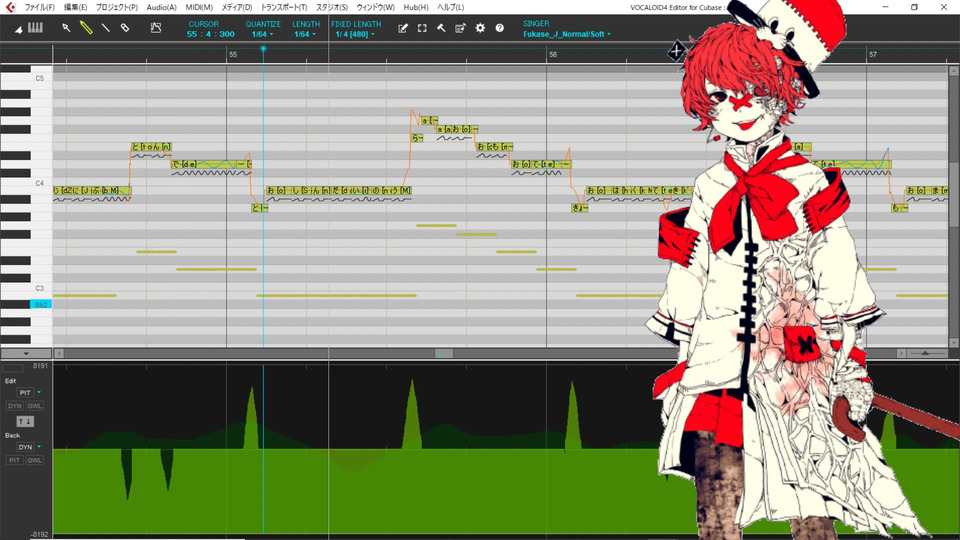
Task: Open the QUANTIZE 1/64 dropdown
Action: point(263,34)
